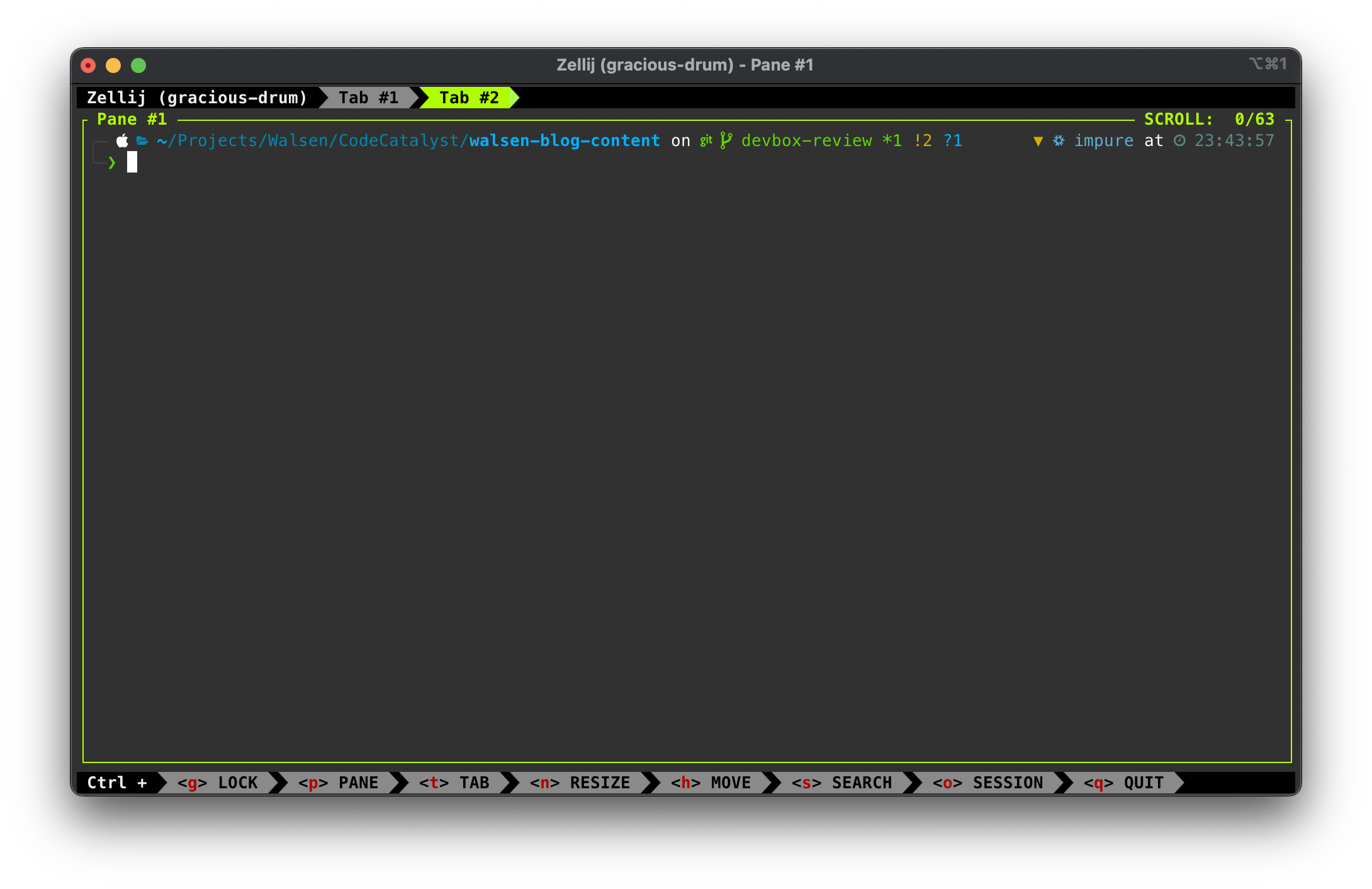This screenshot has height=889, width=1372.
Task: Click the Pane #1 frame title
Action: point(132,119)
